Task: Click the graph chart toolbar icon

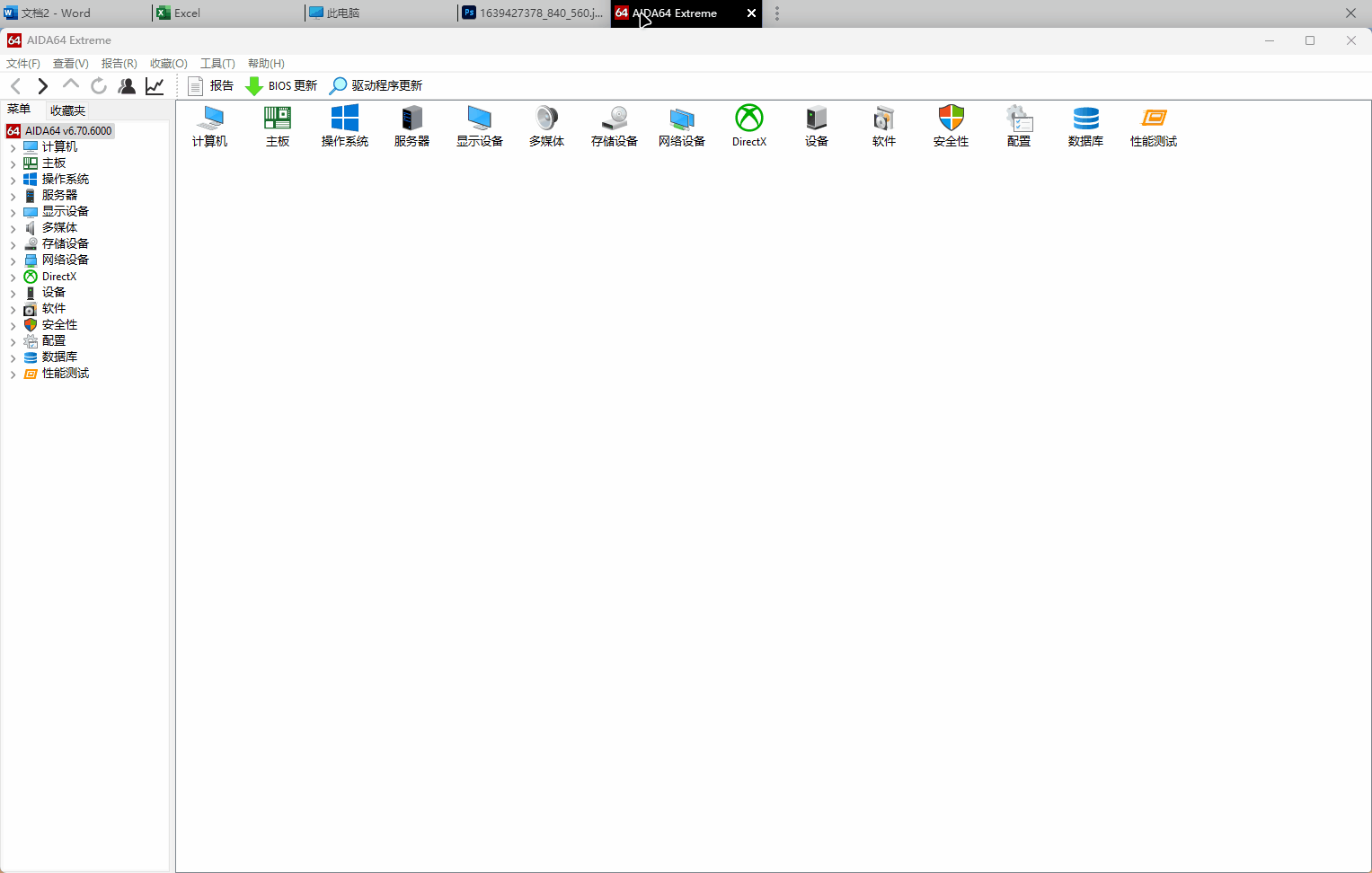Action: point(155,85)
